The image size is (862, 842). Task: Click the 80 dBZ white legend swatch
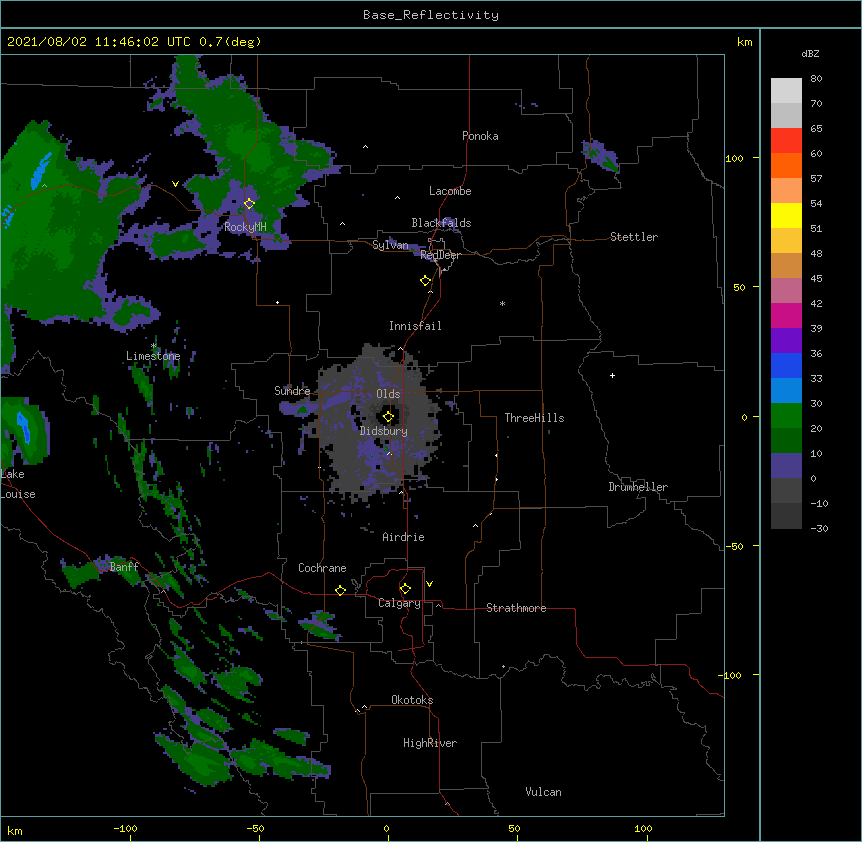point(786,91)
